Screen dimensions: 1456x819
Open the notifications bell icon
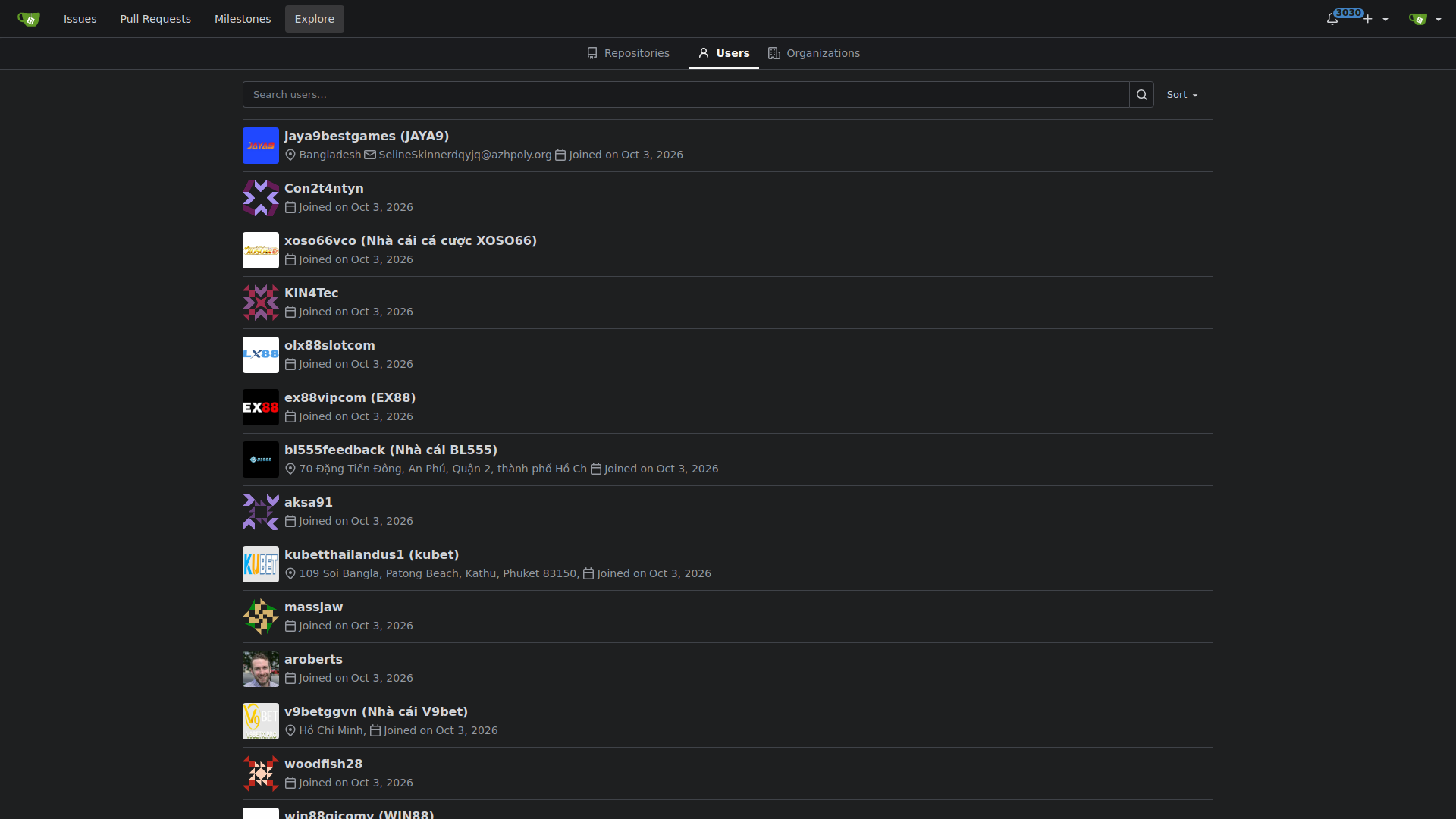click(x=1332, y=19)
